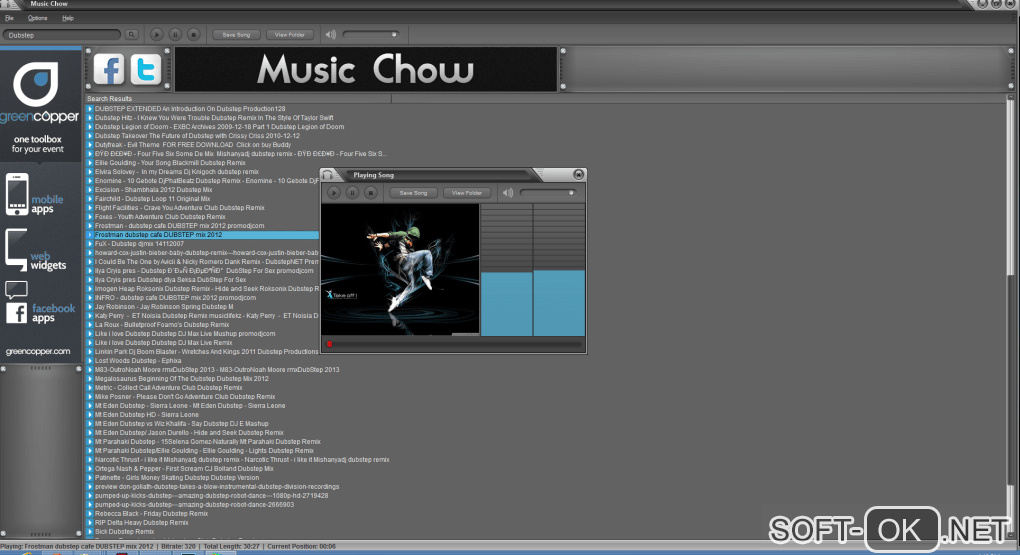The image size is (1020, 555).
Task: Click Save Song in Playing Song window
Action: [x=413, y=193]
